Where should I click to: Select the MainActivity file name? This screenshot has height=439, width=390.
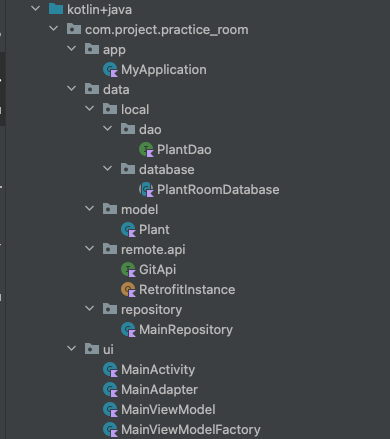[x=158, y=370]
